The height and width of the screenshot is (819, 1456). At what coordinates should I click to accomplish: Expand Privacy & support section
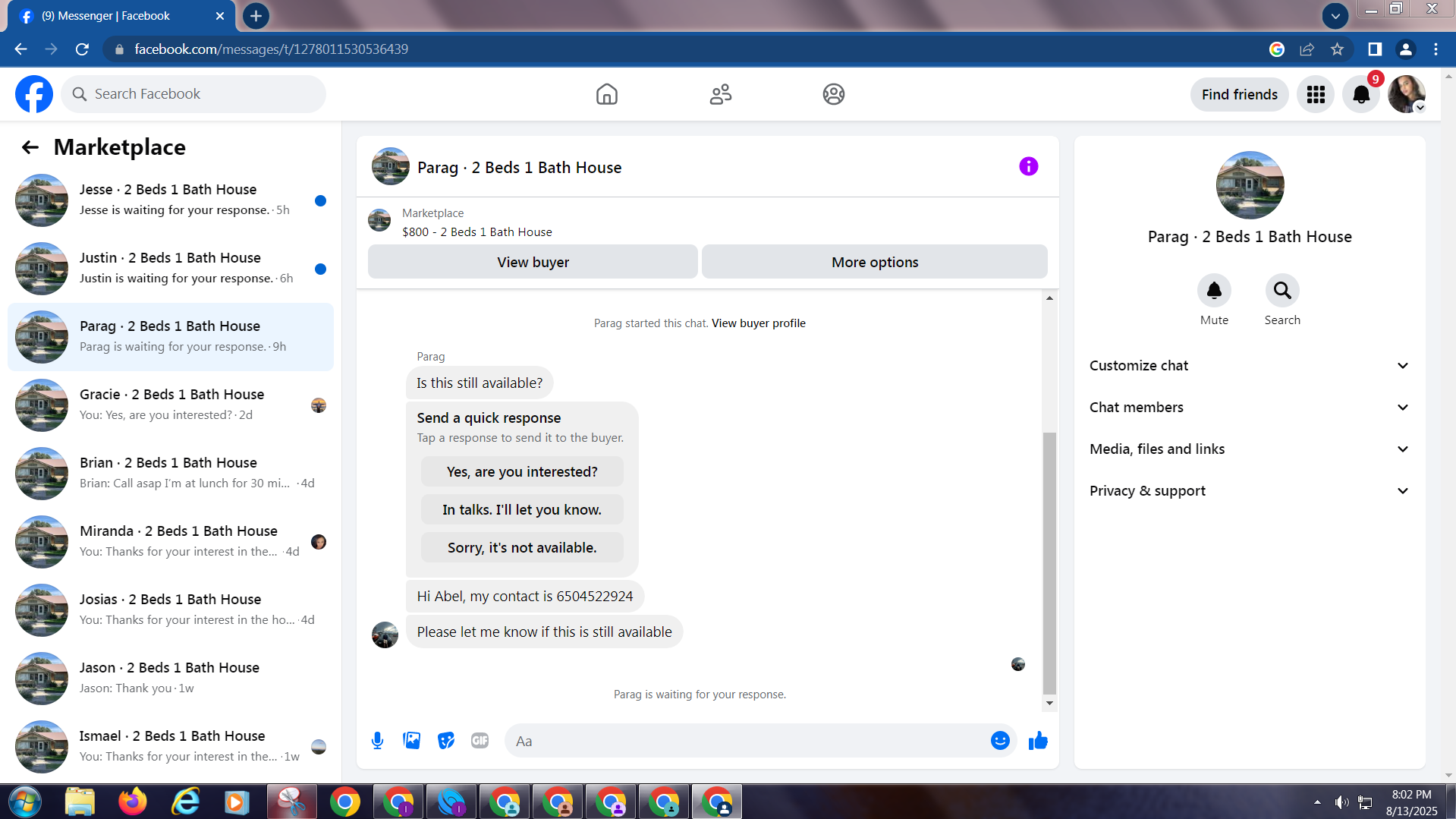coord(1250,491)
